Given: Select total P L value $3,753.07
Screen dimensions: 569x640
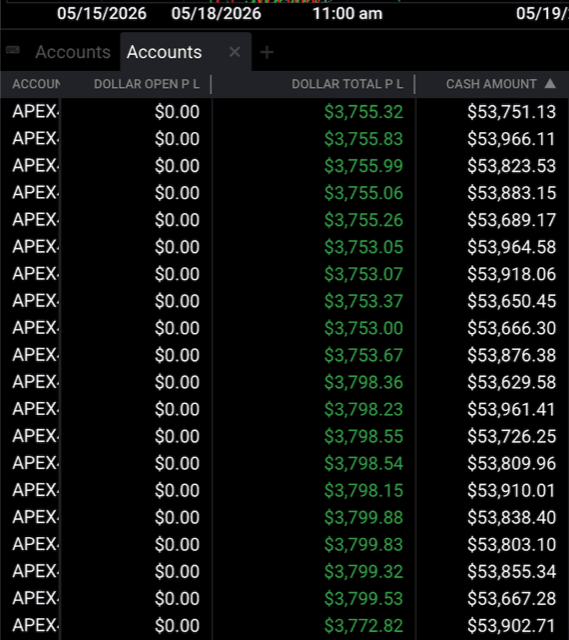Looking at the screenshot, I should point(363,274).
